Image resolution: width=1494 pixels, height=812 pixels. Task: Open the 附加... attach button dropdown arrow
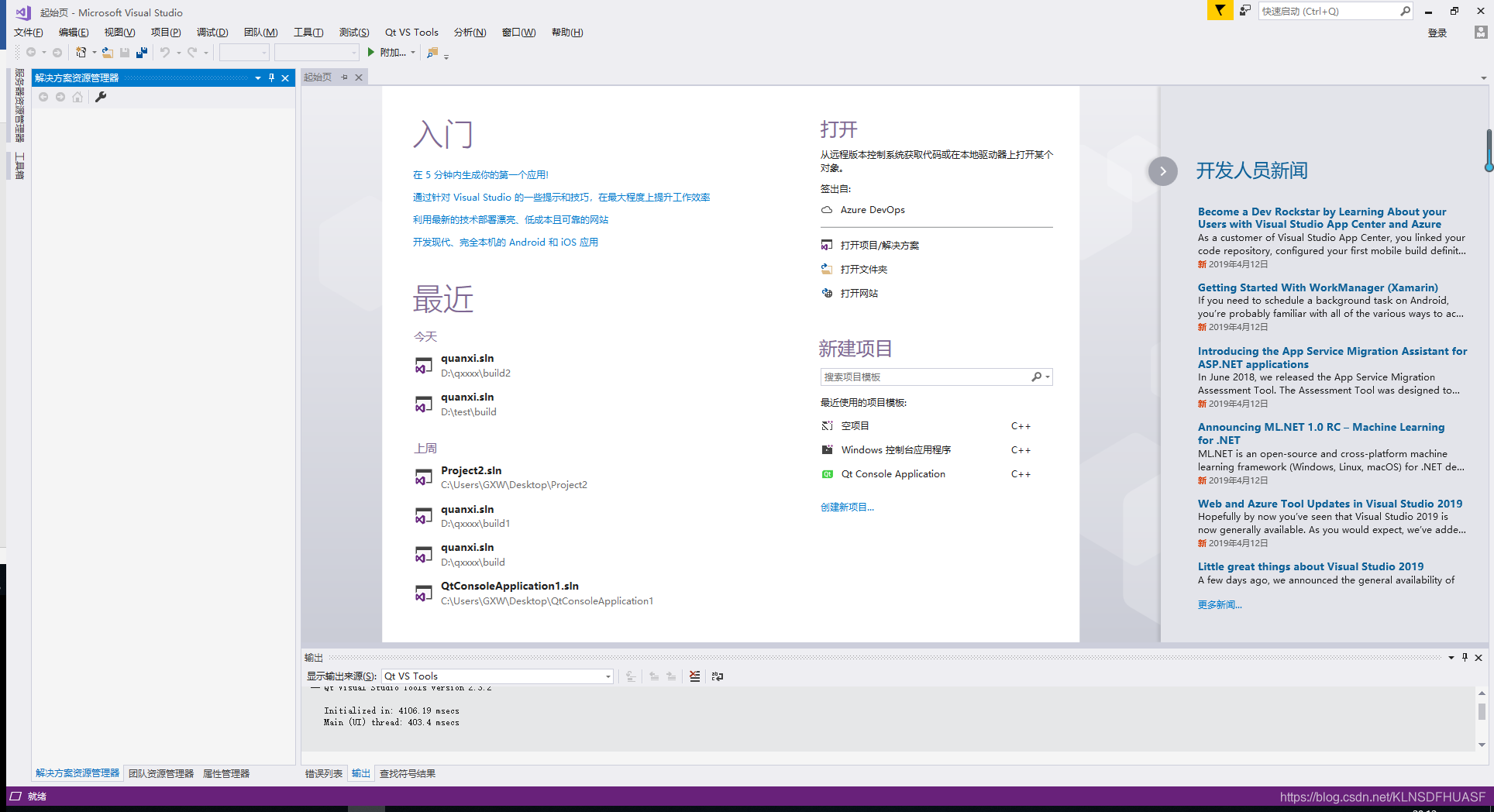coord(413,53)
